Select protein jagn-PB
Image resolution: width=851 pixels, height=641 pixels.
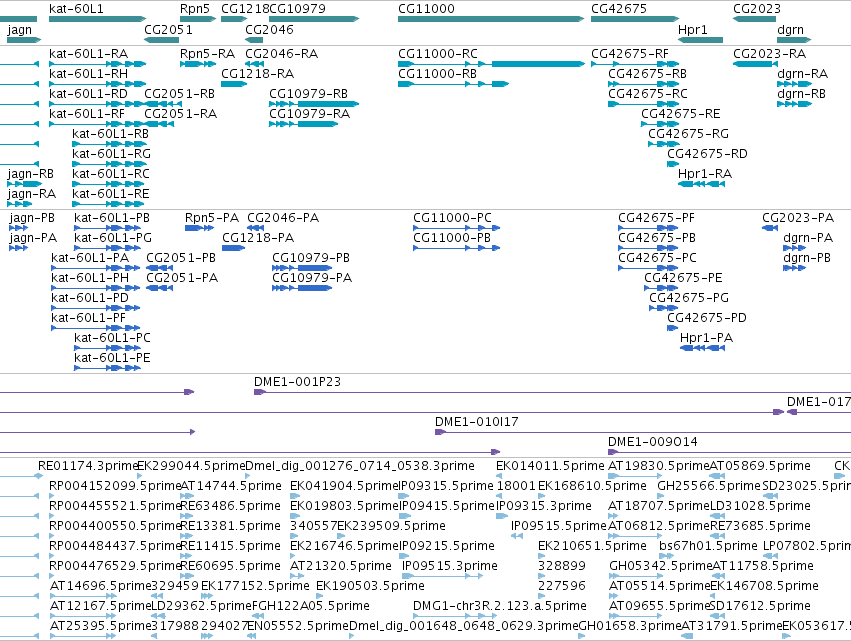18,228
